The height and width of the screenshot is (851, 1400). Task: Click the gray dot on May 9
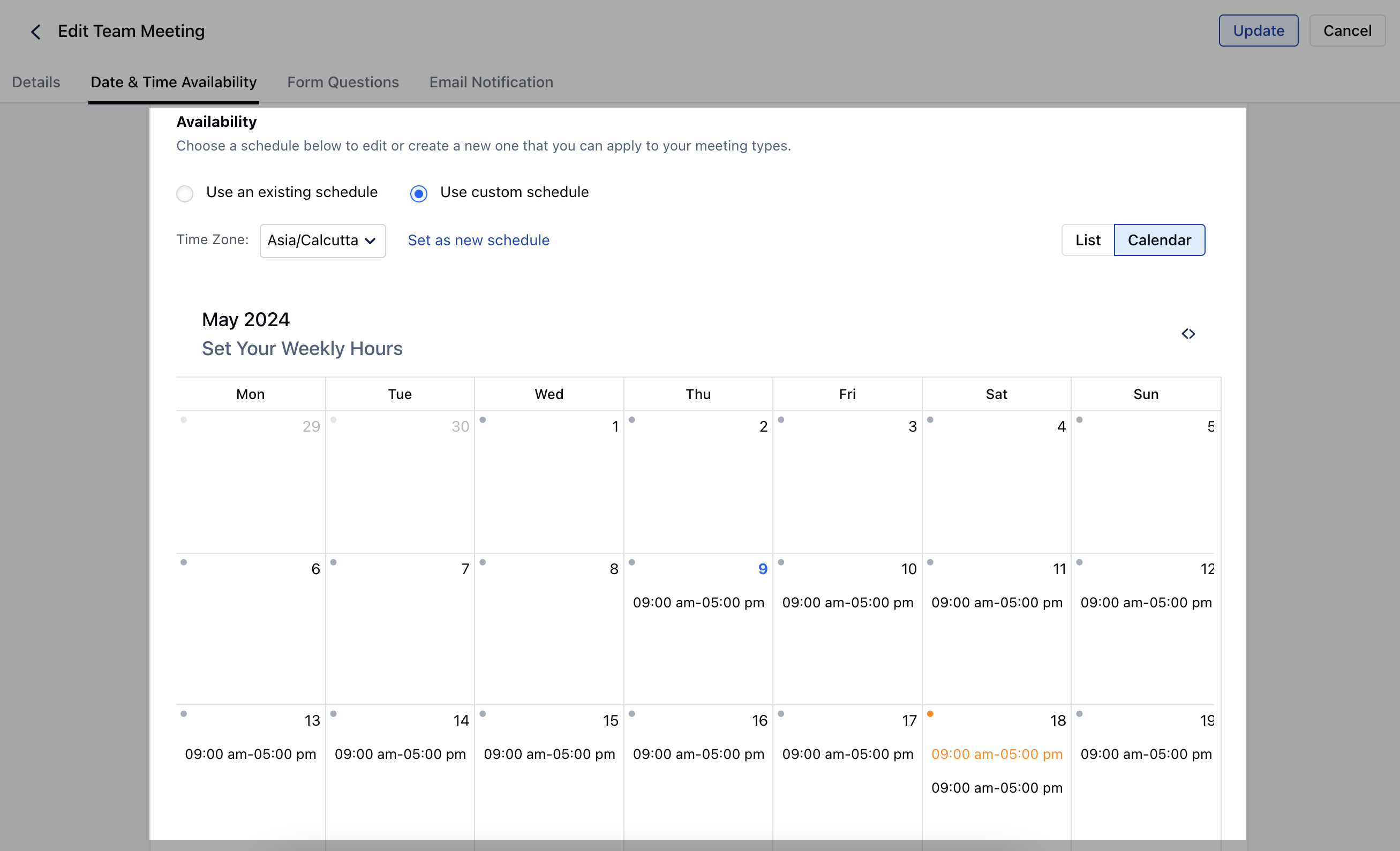click(632, 562)
